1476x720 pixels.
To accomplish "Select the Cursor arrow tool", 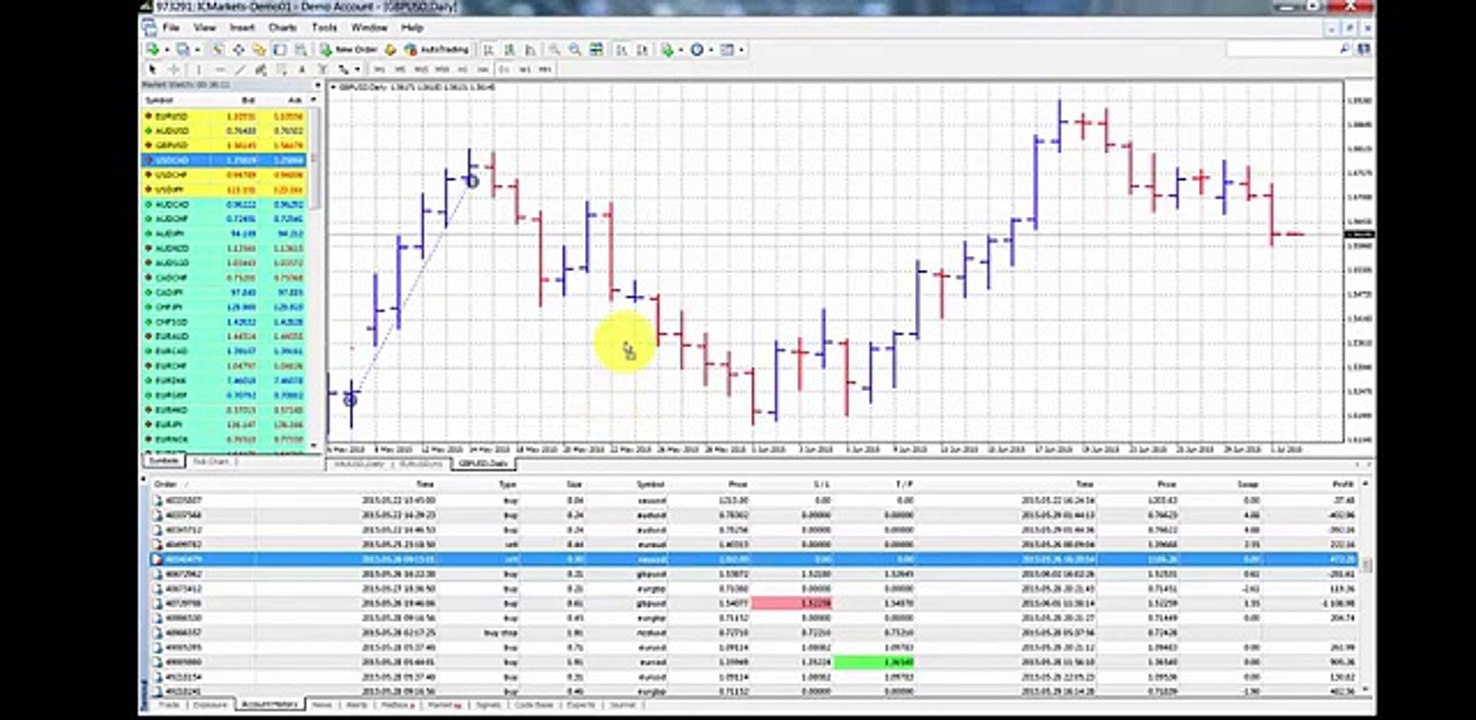I will click(153, 69).
